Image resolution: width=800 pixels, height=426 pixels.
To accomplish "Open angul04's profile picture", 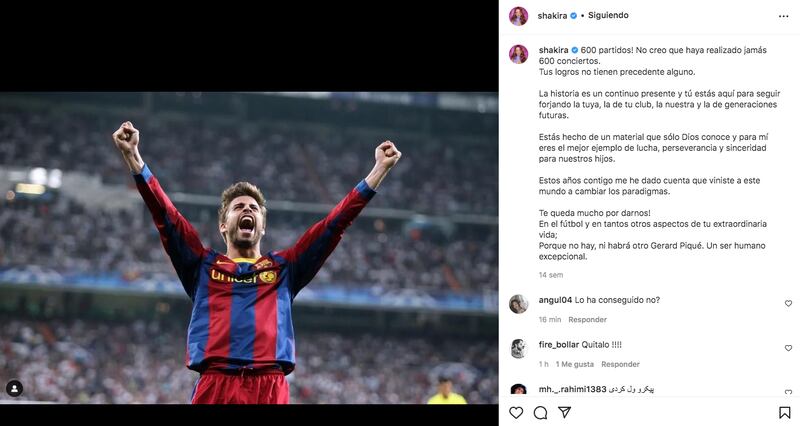I will (x=518, y=304).
